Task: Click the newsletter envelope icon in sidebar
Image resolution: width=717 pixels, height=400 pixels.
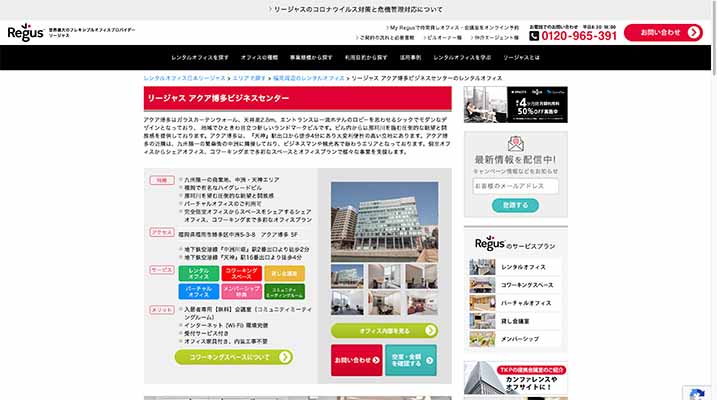Action: (516, 144)
